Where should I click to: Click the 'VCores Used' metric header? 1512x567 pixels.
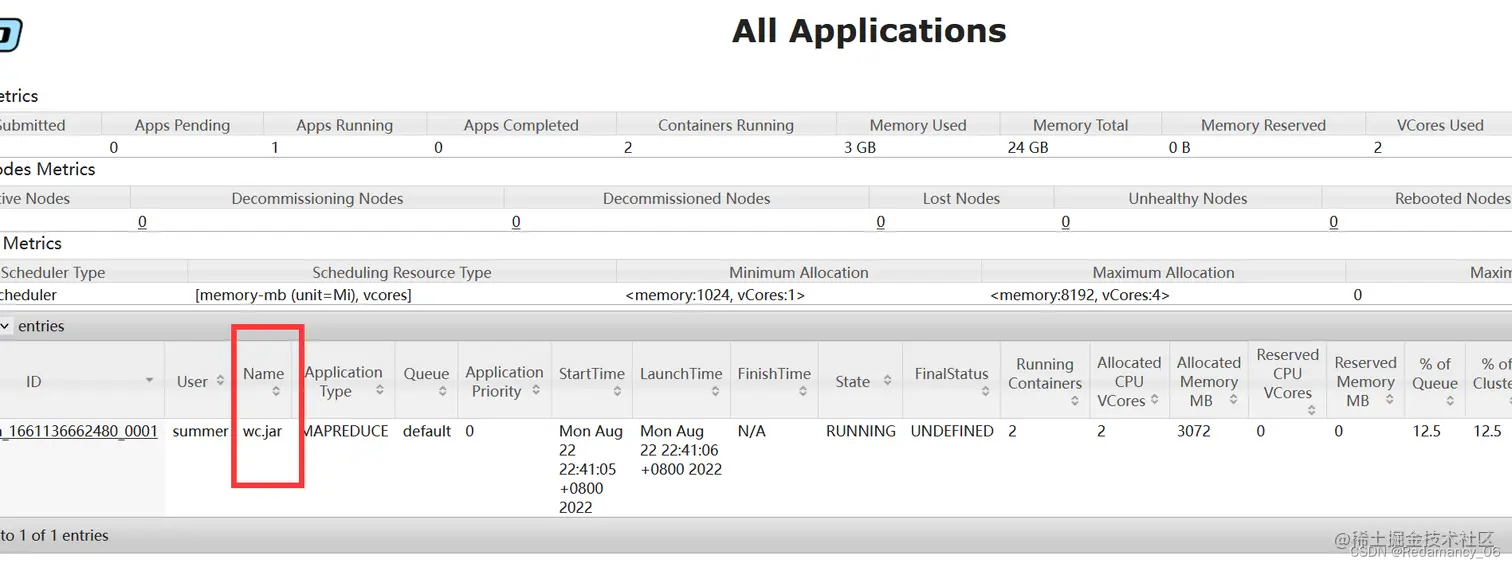pyautogui.click(x=1440, y=125)
